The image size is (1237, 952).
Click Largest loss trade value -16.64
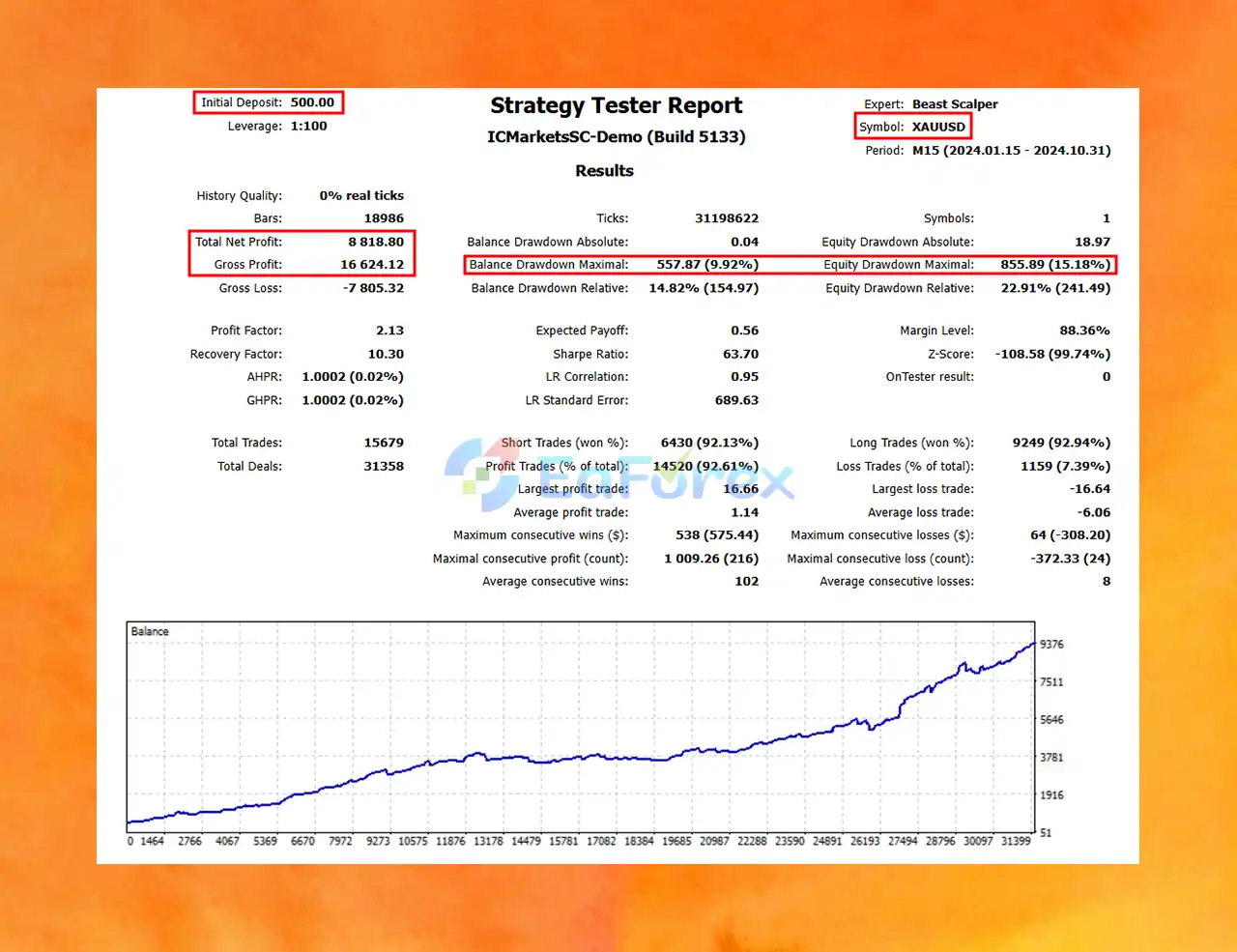click(1090, 489)
